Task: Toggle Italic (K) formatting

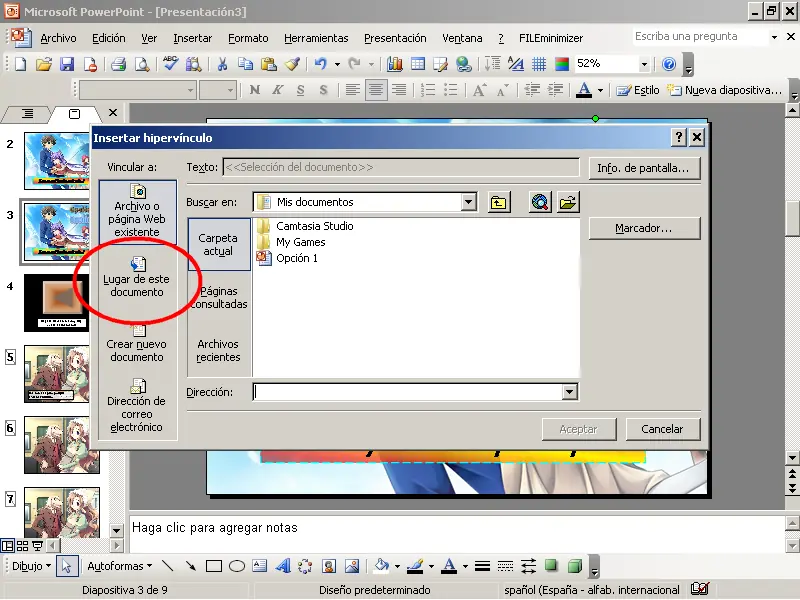Action: [x=278, y=90]
